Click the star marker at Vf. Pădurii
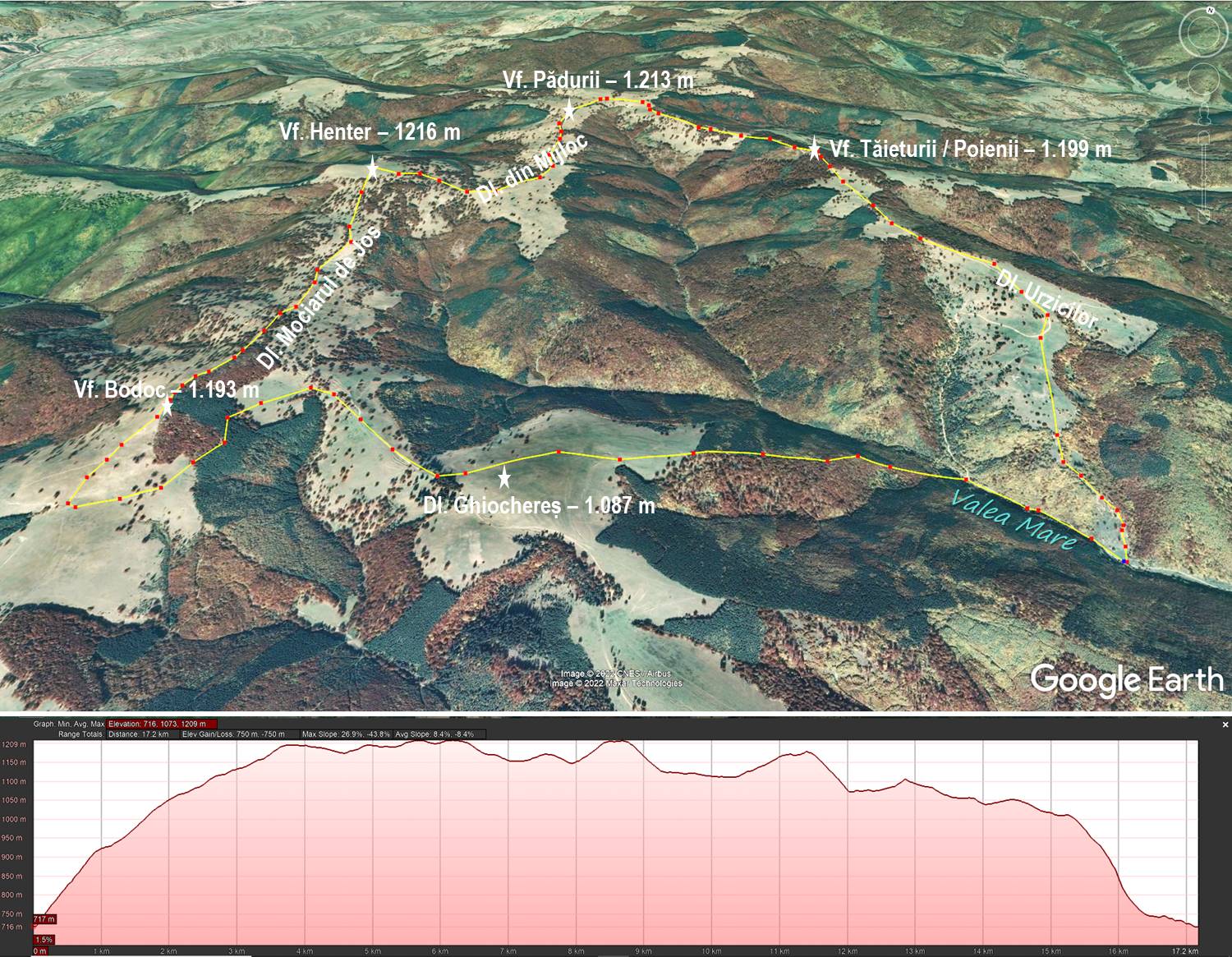Screen dimensions: 1232x957 tap(568, 111)
